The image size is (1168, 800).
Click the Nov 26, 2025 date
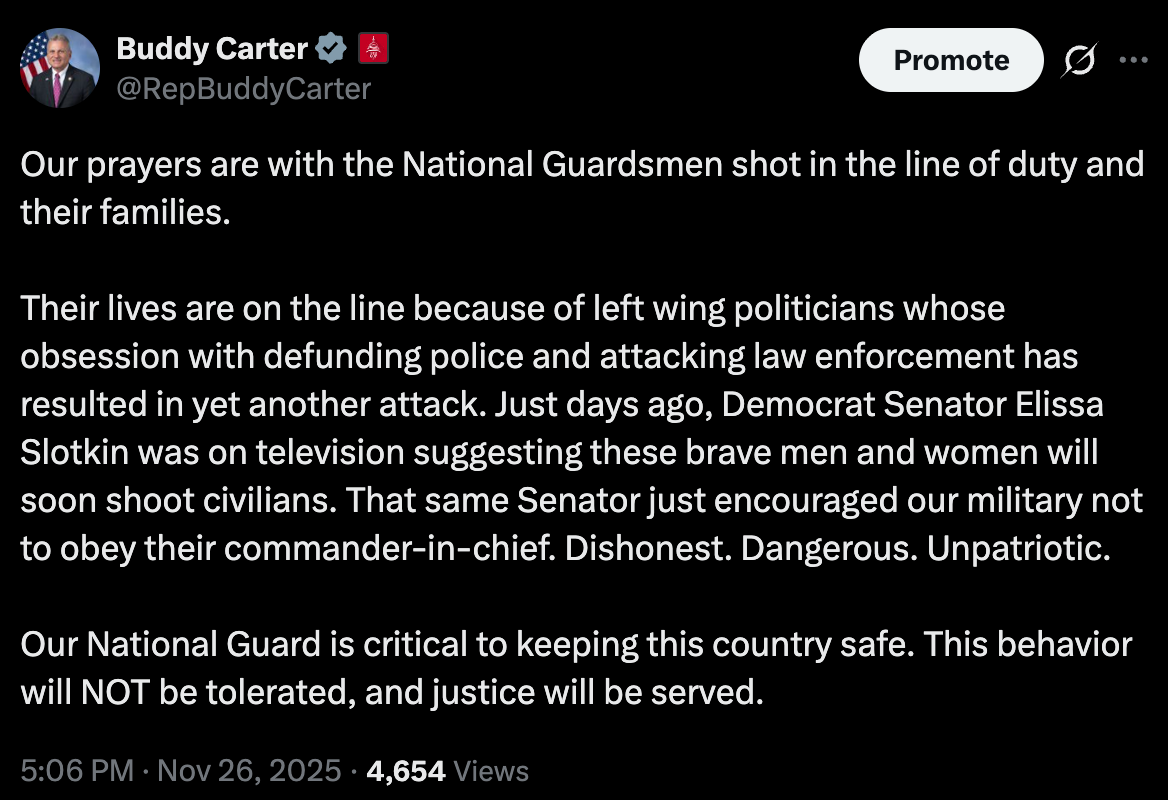point(250,771)
